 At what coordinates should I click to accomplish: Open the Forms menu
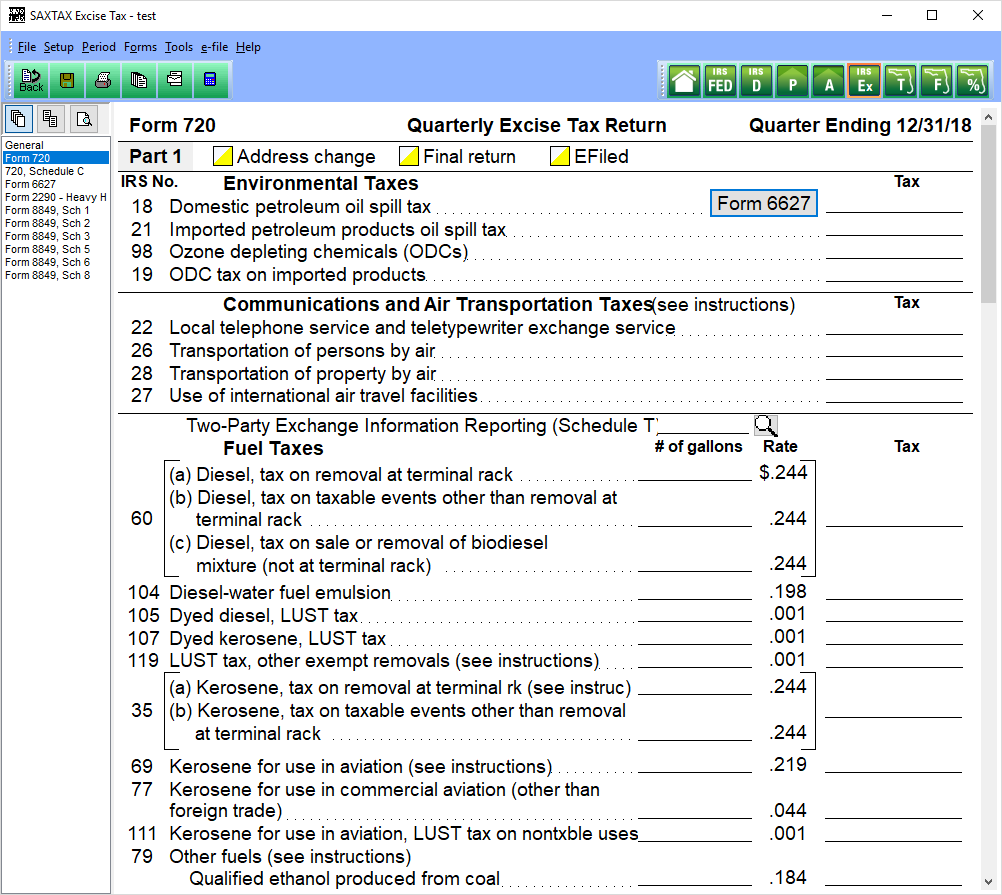coord(141,47)
